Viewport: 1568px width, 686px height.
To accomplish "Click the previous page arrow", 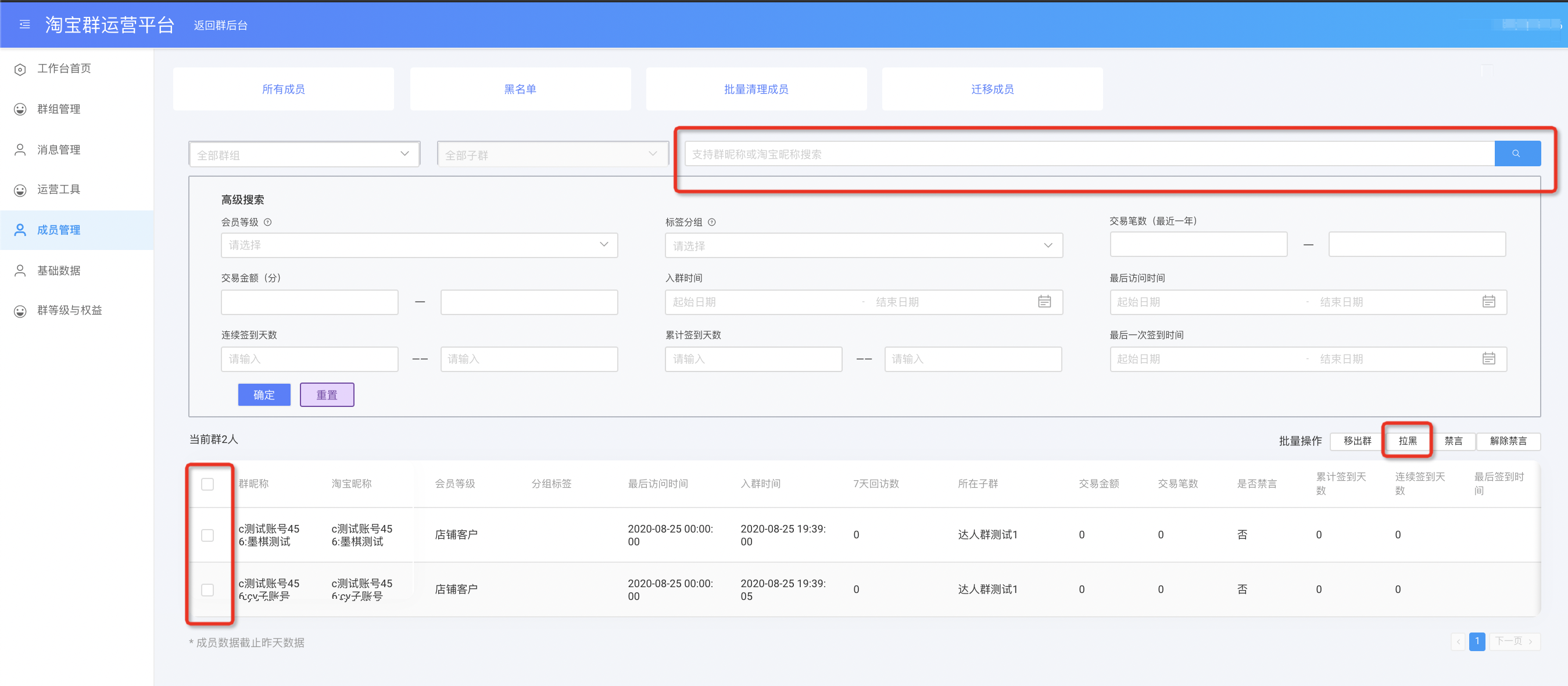I will tap(1458, 642).
